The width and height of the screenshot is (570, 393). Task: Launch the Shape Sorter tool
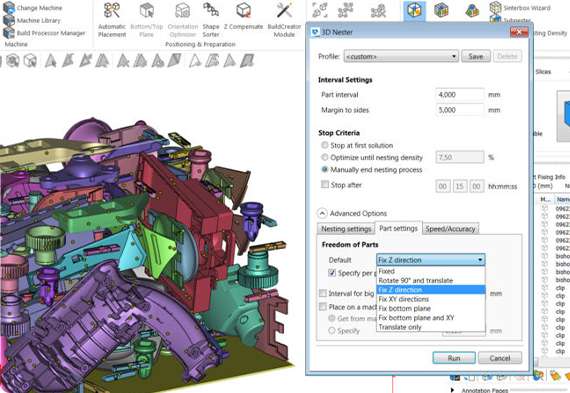(x=211, y=20)
